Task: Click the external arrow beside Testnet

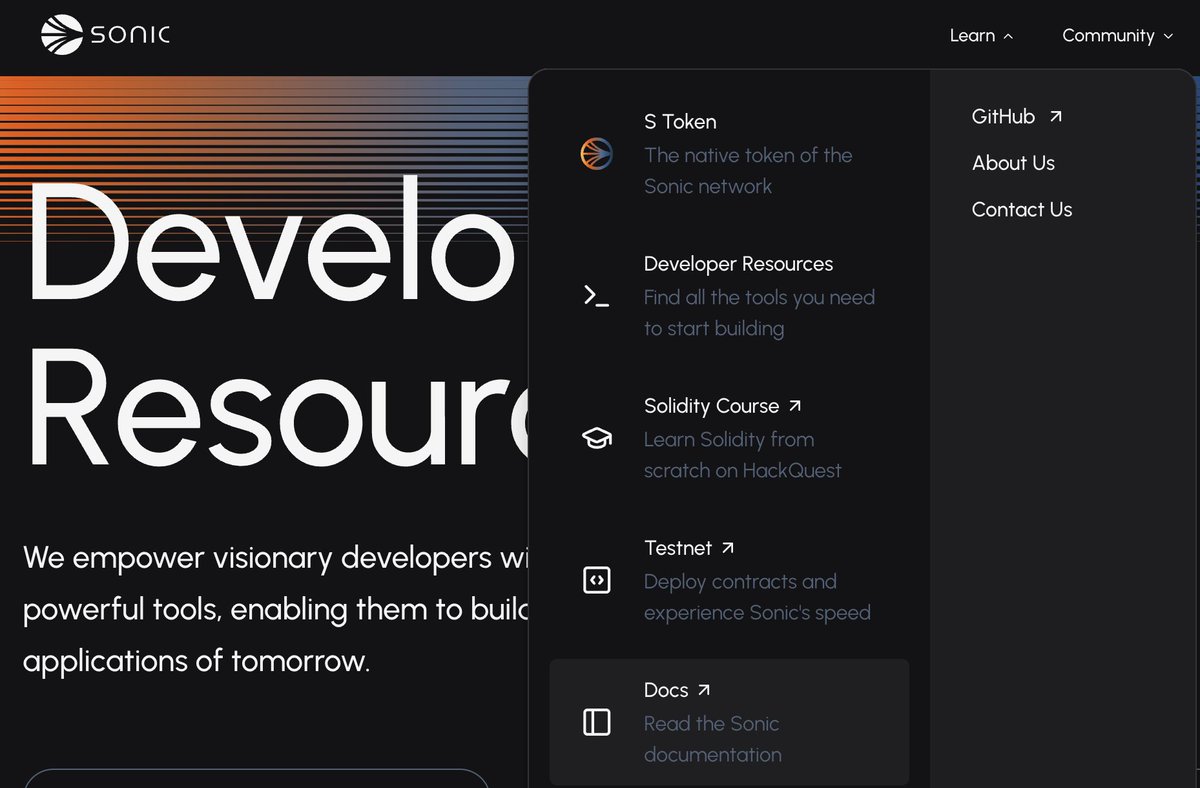Action: tap(728, 548)
